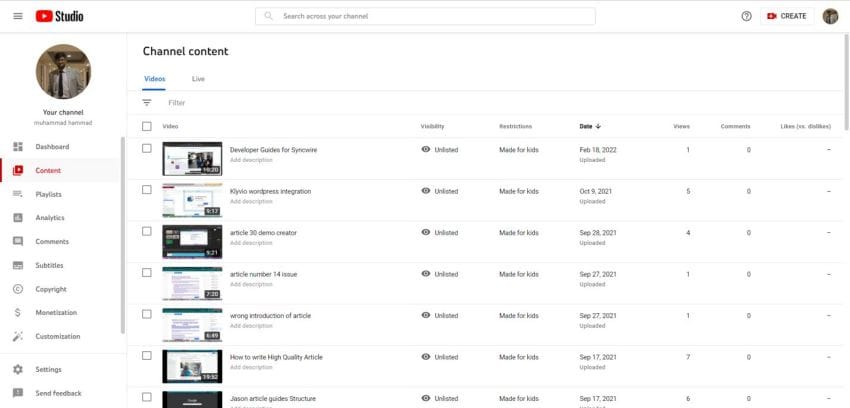This screenshot has width=850, height=408.
Task: Toggle the select-all videos header checkbox
Action: coord(147,126)
